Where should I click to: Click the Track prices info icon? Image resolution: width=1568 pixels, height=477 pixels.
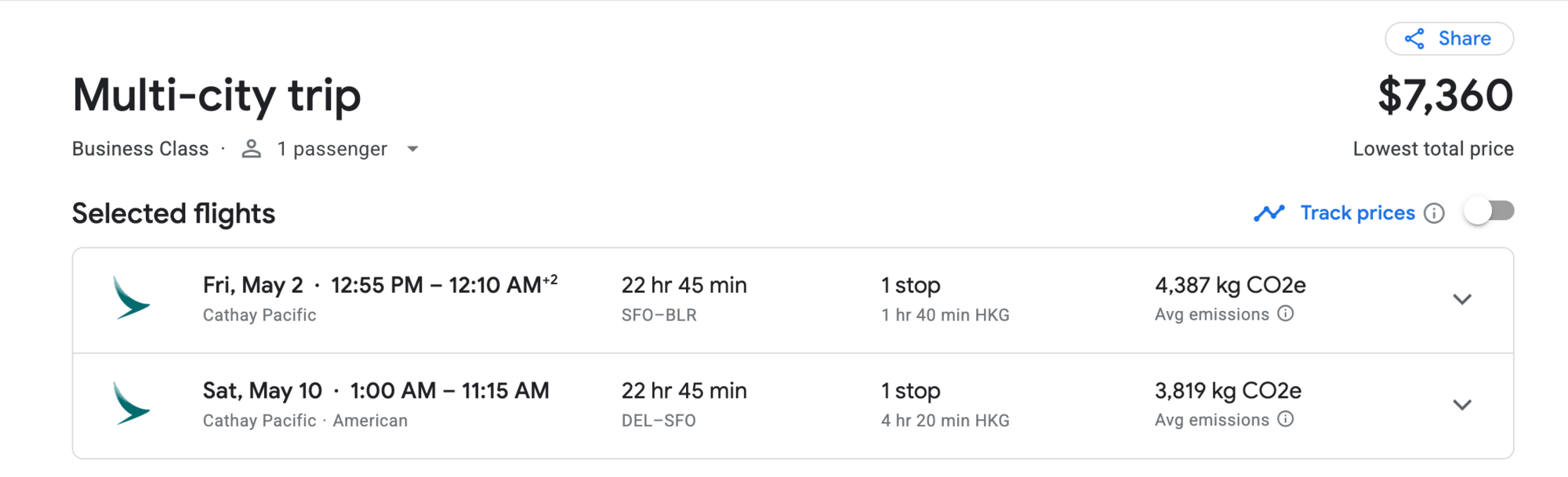(1434, 213)
